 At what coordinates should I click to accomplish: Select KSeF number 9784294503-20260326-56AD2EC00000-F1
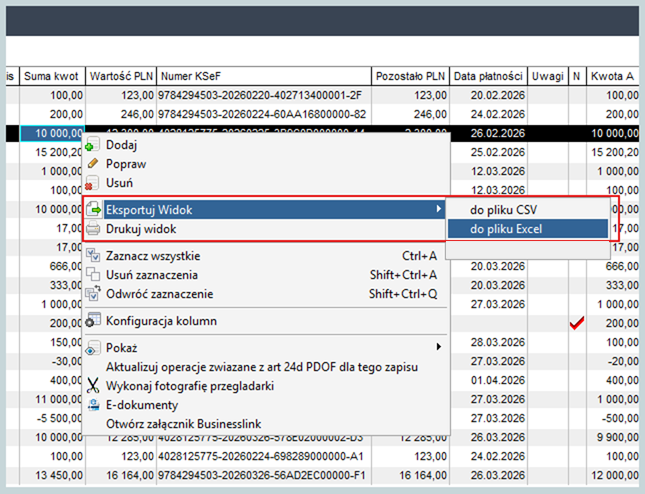tap(262, 475)
